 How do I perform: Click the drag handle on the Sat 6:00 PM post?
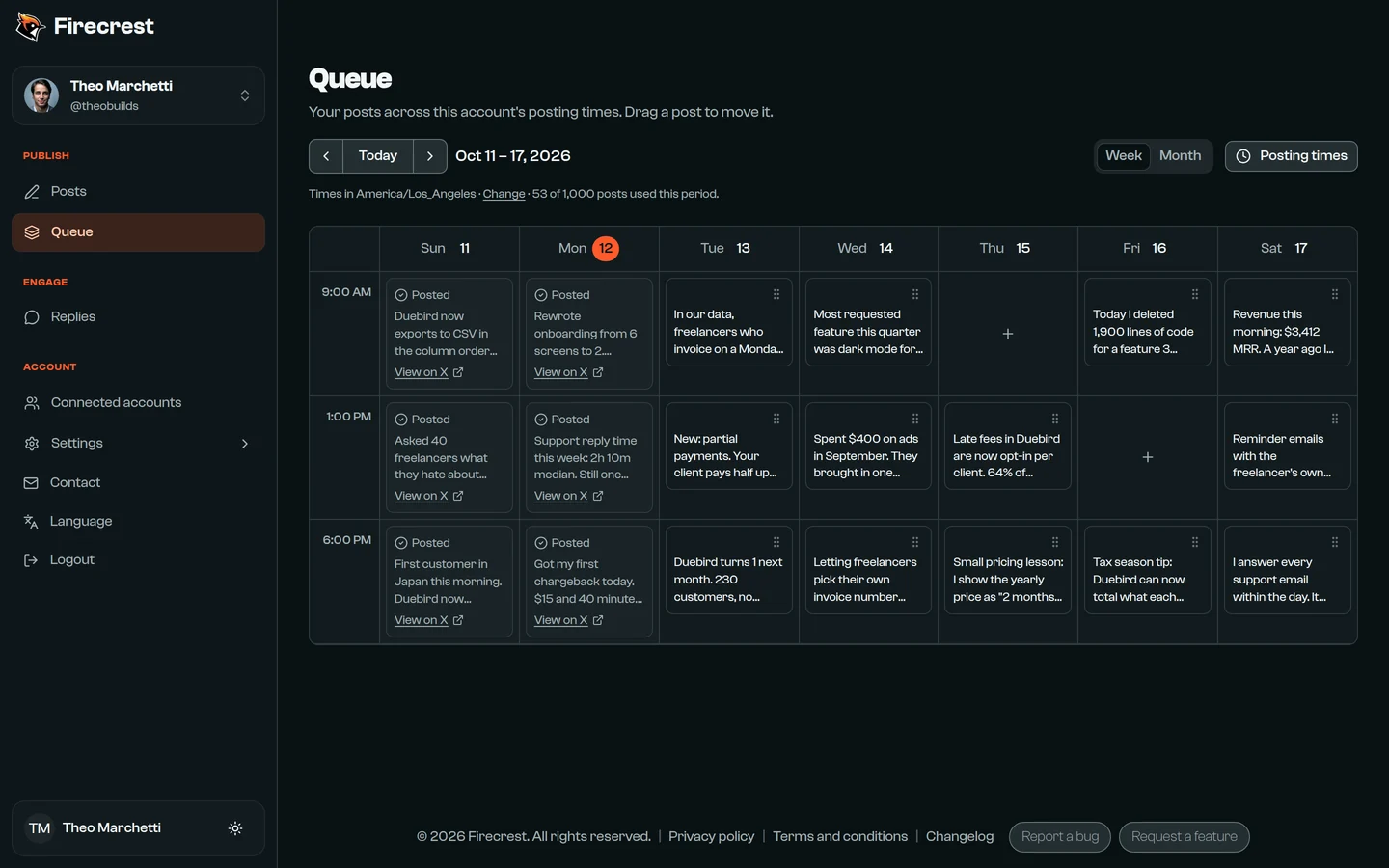pyautogui.click(x=1335, y=543)
